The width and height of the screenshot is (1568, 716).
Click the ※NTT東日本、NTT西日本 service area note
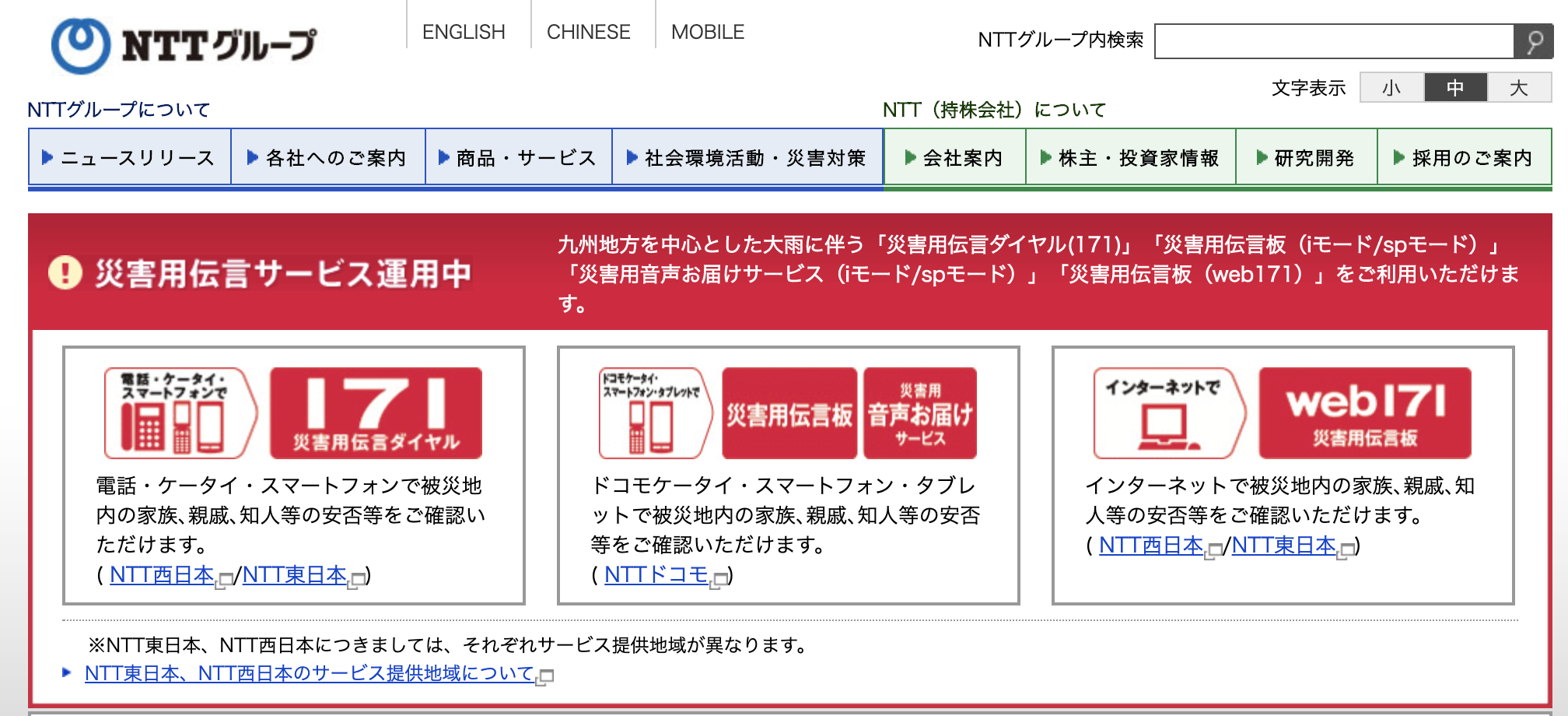tap(450, 644)
